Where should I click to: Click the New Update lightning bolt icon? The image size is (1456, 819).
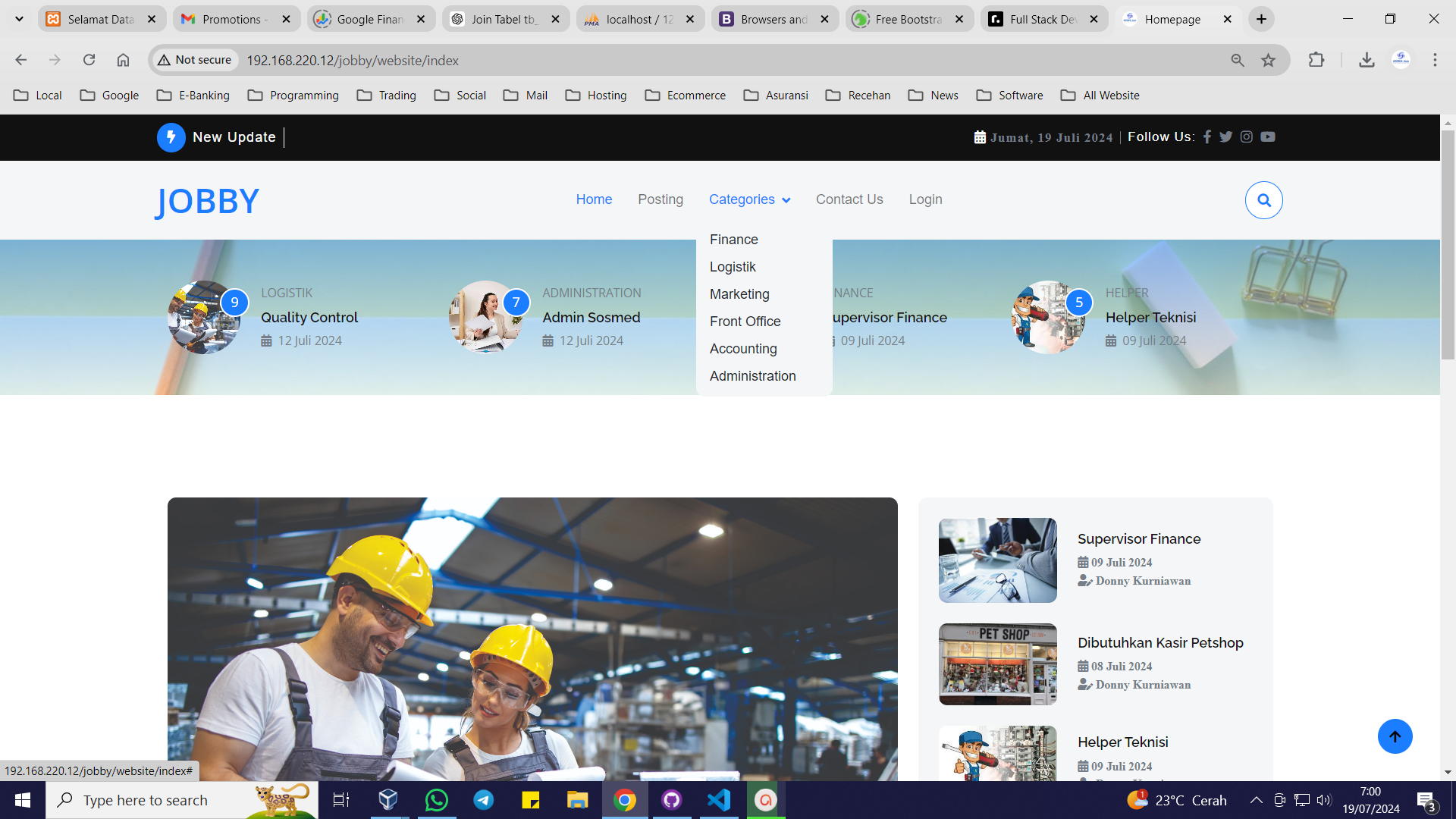[171, 137]
